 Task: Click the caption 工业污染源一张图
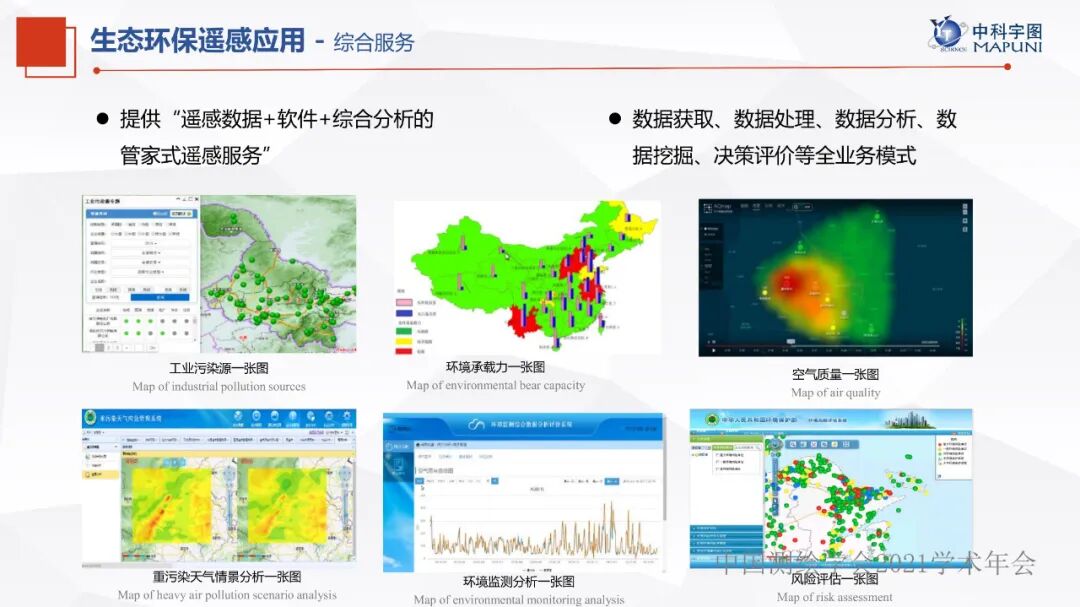coord(219,369)
